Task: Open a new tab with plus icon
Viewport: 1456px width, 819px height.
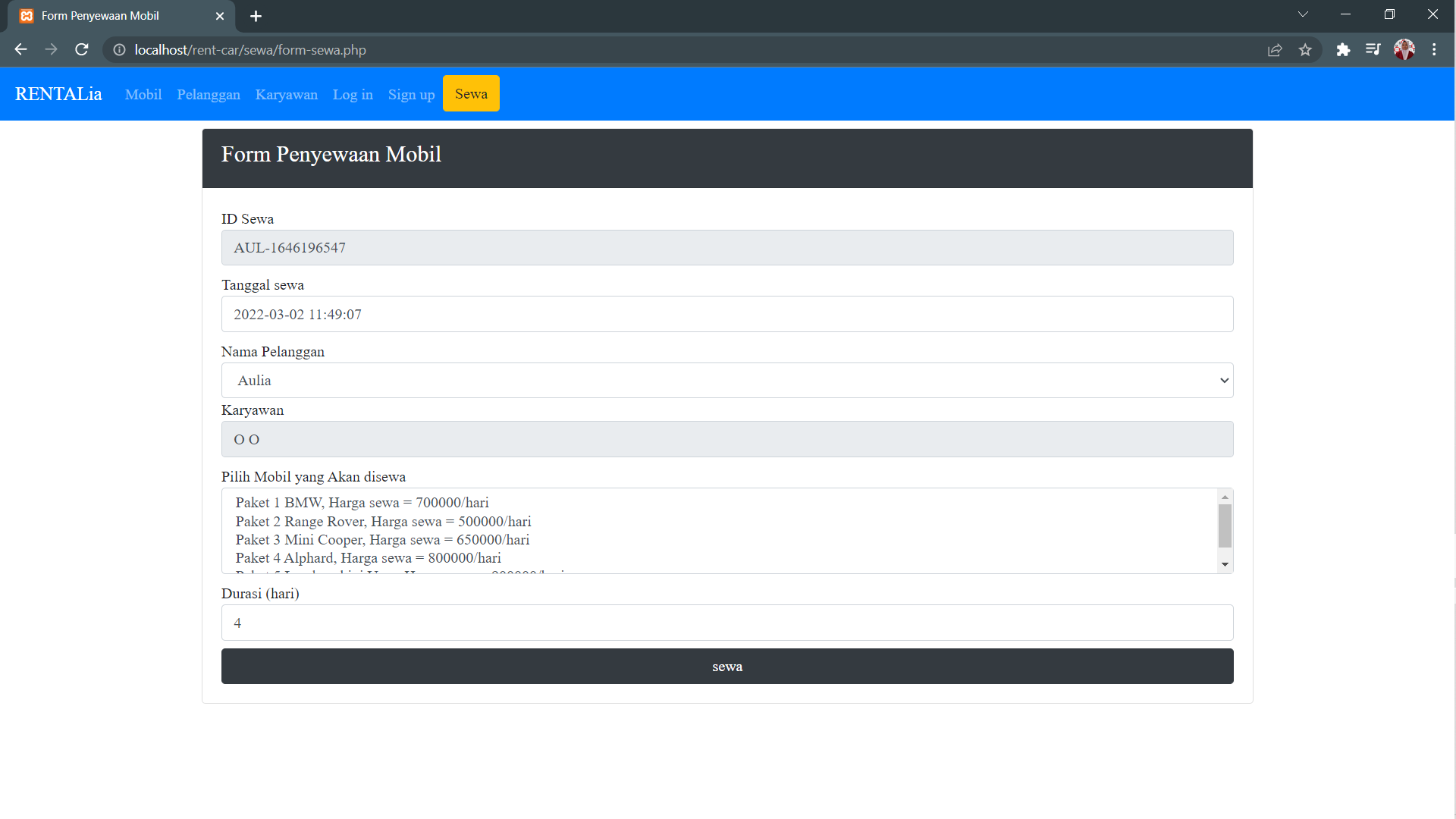Action: pos(256,16)
